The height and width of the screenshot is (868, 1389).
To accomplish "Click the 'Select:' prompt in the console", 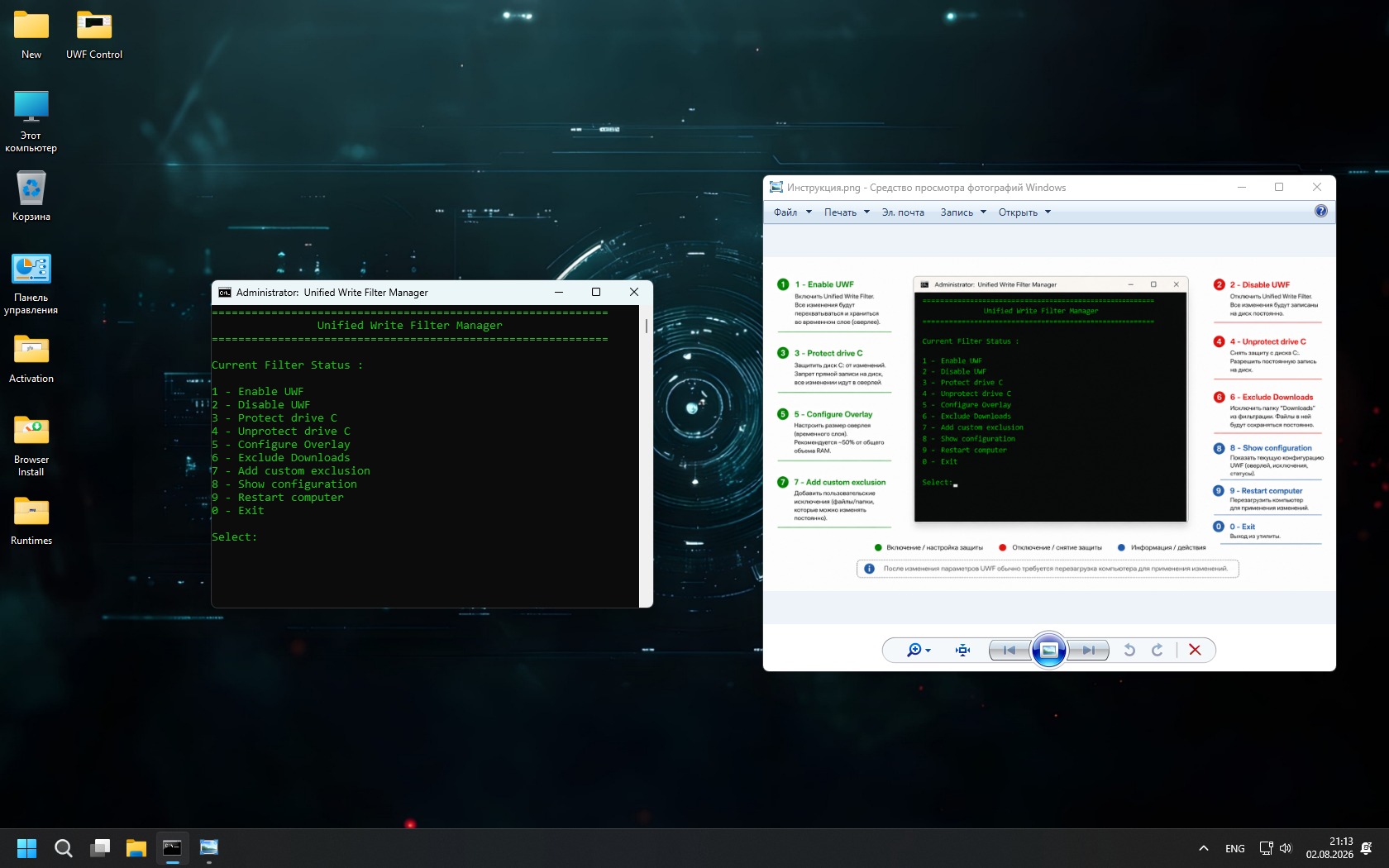I will (x=235, y=537).
